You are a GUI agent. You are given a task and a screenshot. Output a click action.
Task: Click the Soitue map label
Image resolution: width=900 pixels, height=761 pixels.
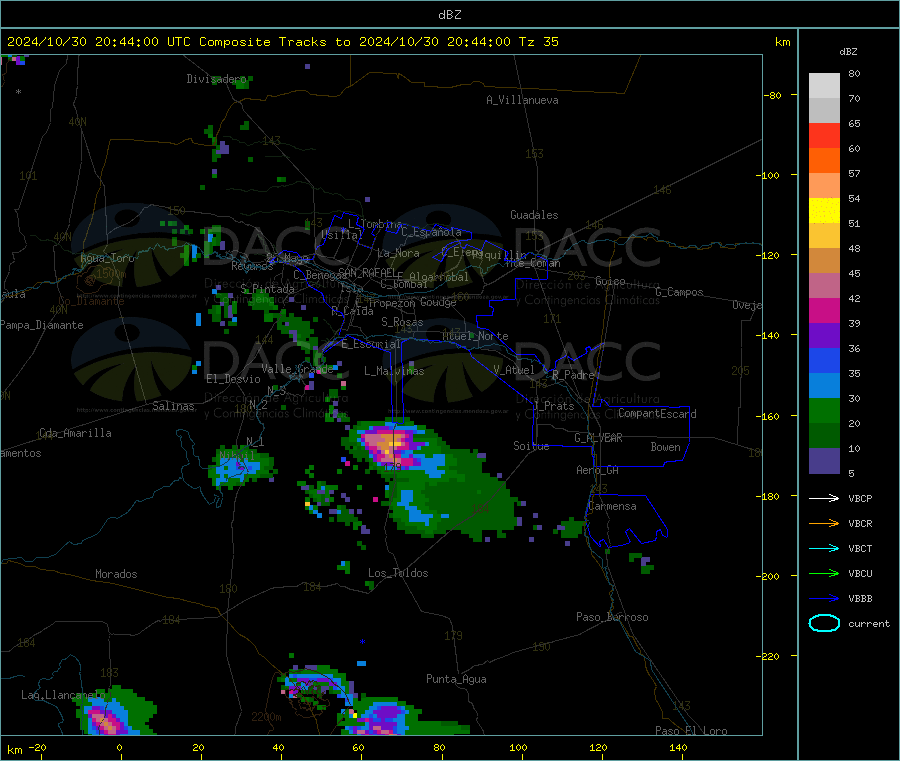[531, 446]
